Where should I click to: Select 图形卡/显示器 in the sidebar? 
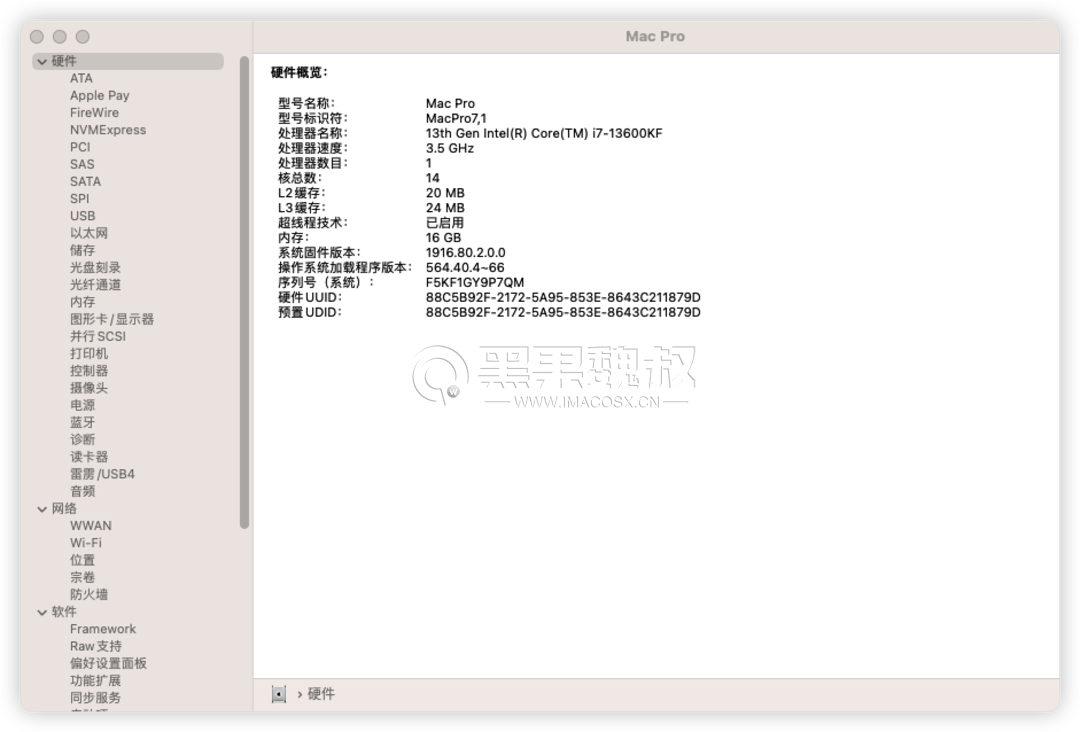tap(112, 320)
